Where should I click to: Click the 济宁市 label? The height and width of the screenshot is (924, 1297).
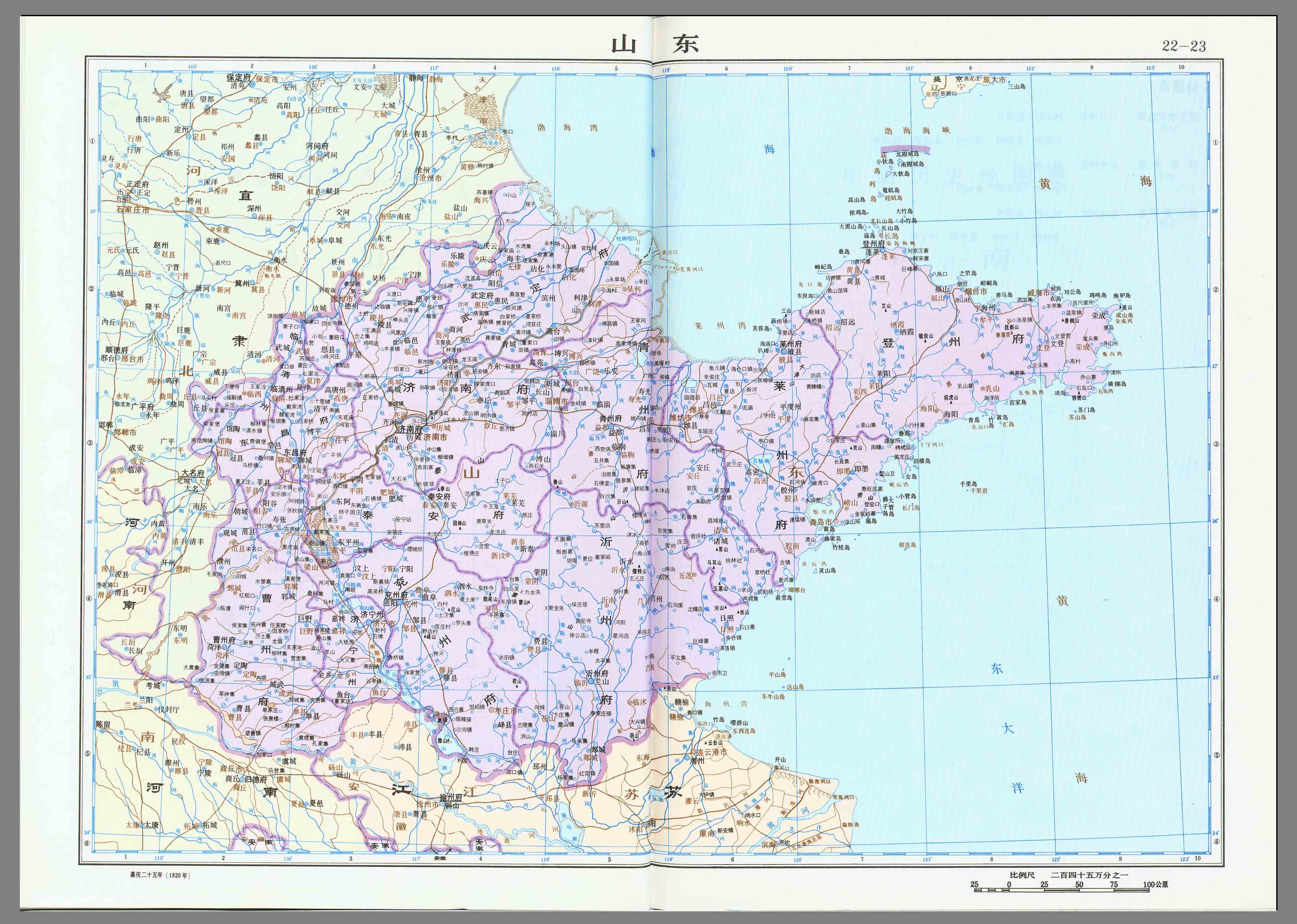click(x=384, y=623)
